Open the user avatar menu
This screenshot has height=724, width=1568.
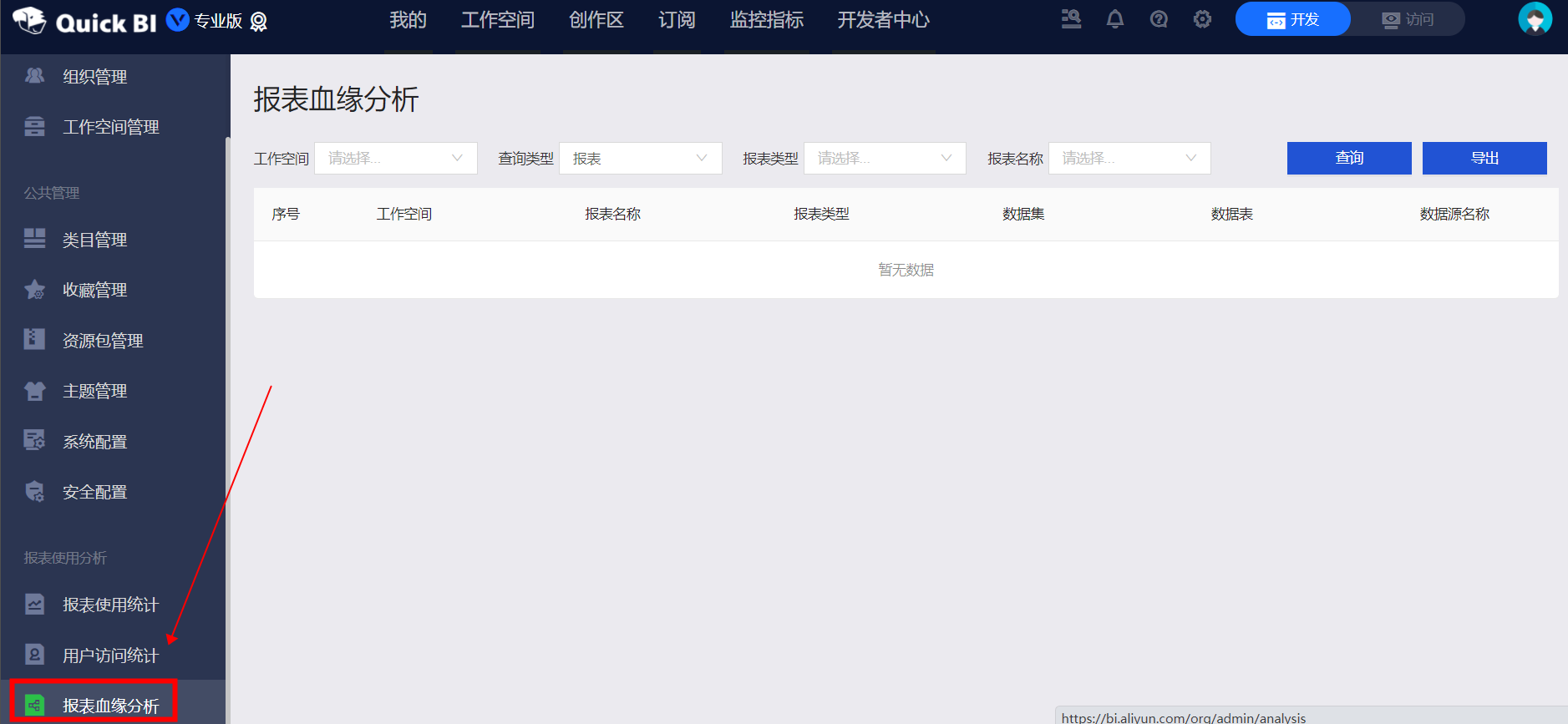pyautogui.click(x=1535, y=19)
